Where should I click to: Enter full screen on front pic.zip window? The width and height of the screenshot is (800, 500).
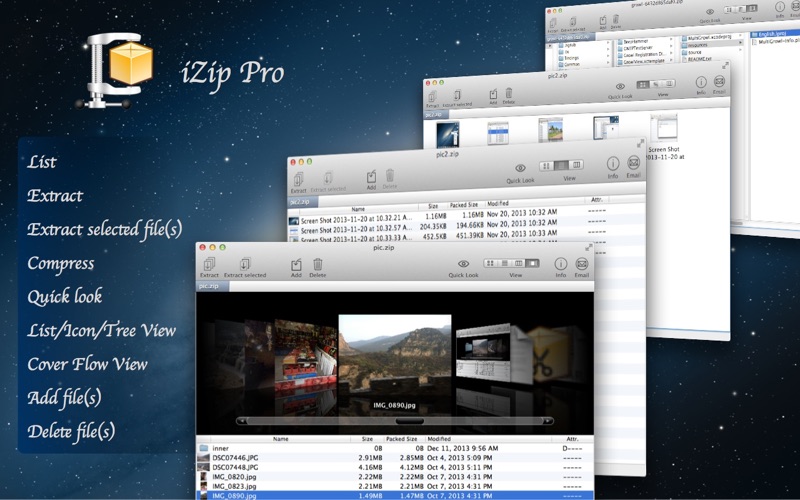589,247
